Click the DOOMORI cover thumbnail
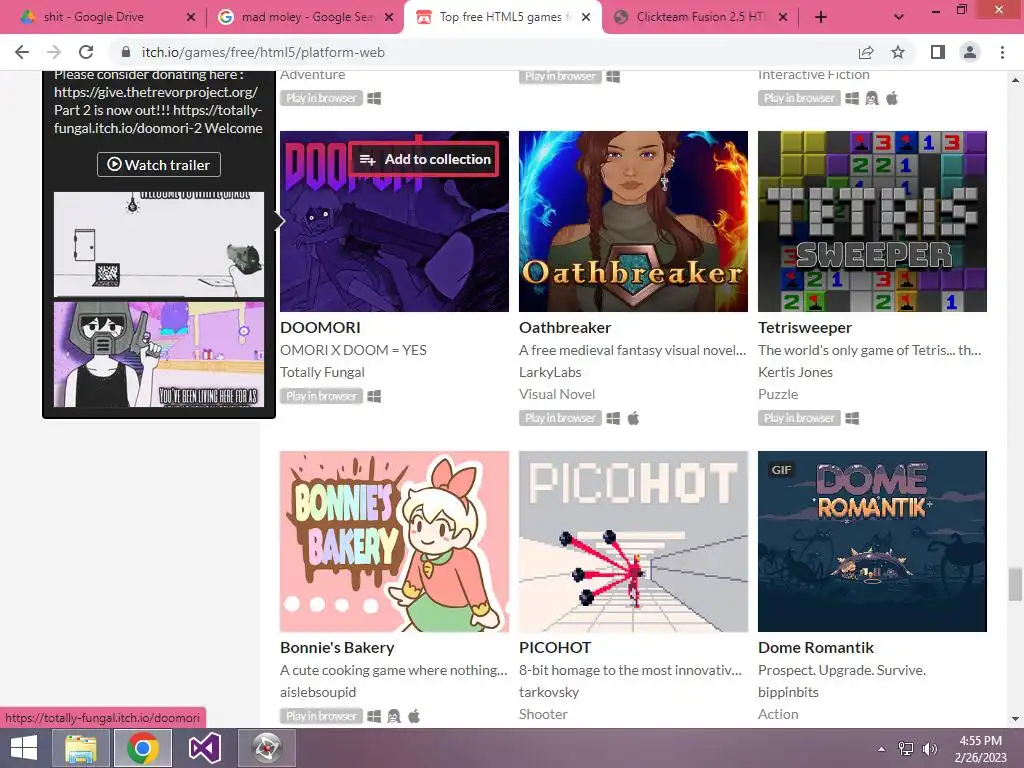The image size is (1024, 768). coord(394,248)
